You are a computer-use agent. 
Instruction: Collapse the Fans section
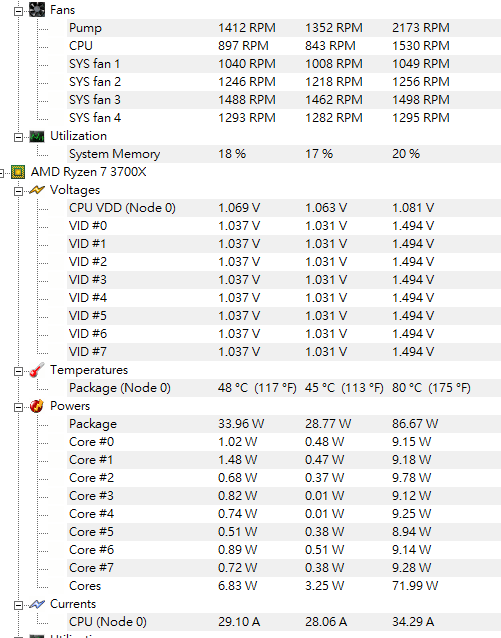pyautogui.click(x=18, y=11)
